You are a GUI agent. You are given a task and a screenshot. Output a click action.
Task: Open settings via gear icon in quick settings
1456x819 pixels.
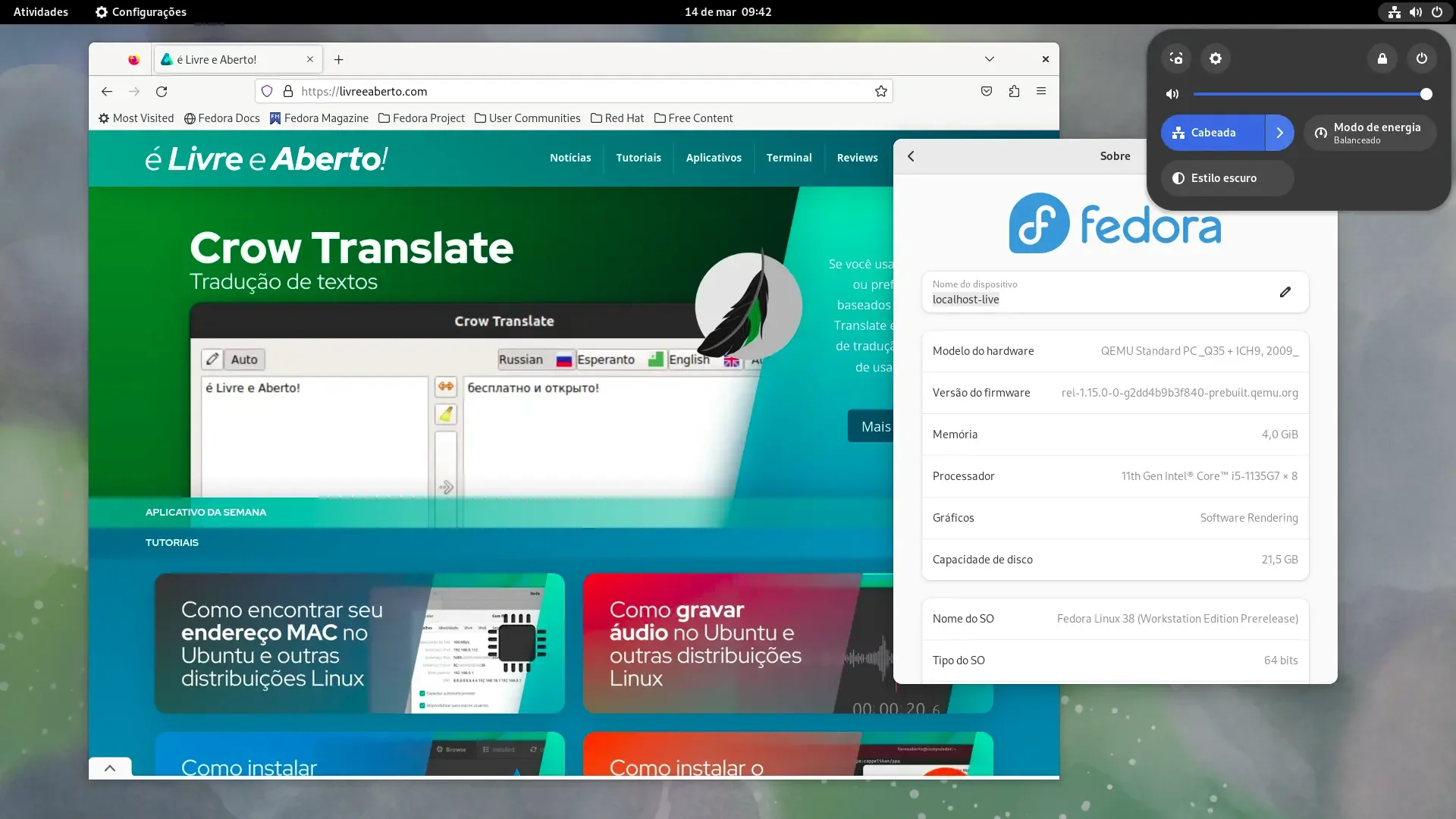point(1216,58)
